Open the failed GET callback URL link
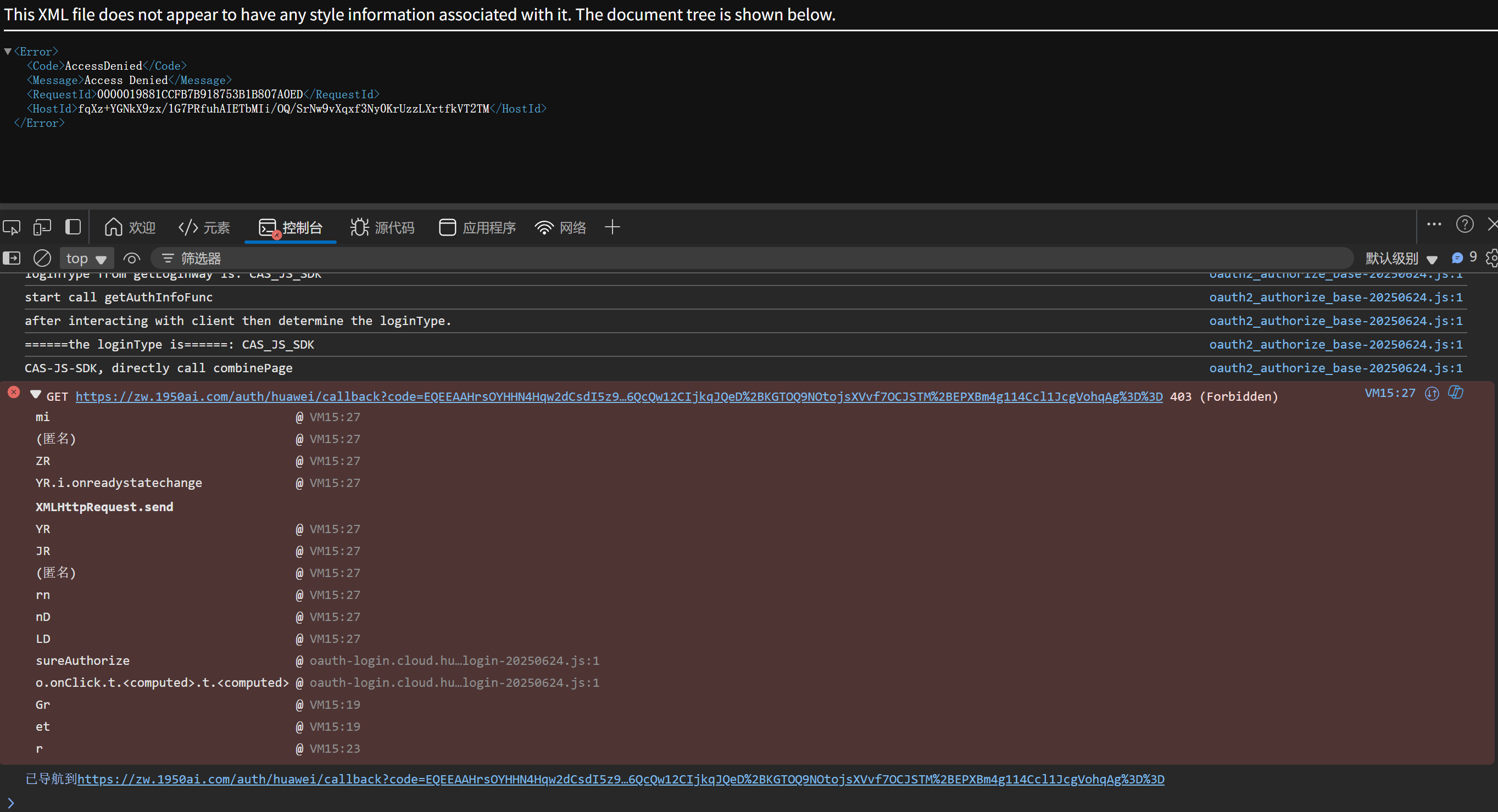This screenshot has width=1498, height=812. [619, 396]
